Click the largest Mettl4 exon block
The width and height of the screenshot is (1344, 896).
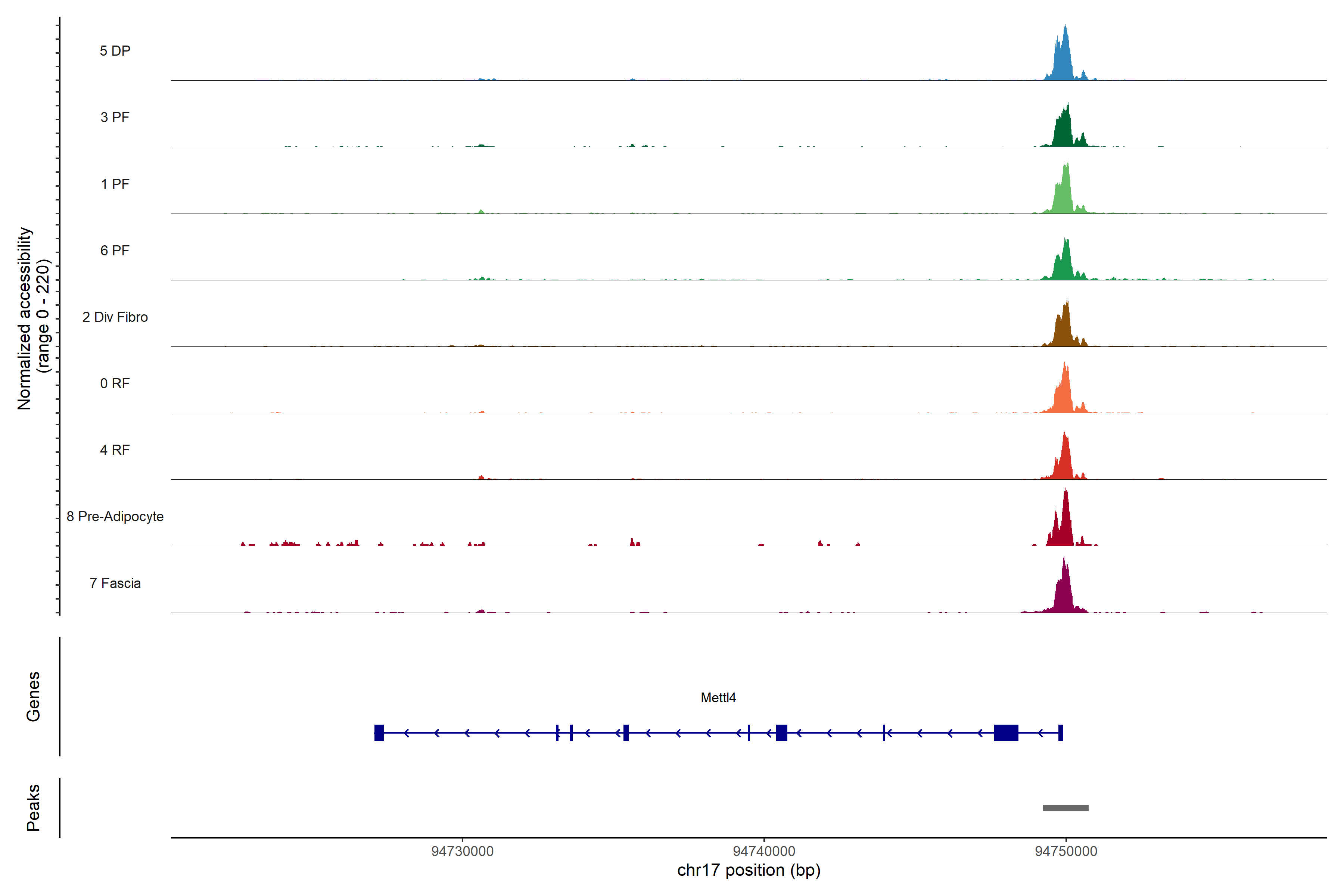point(1006,732)
